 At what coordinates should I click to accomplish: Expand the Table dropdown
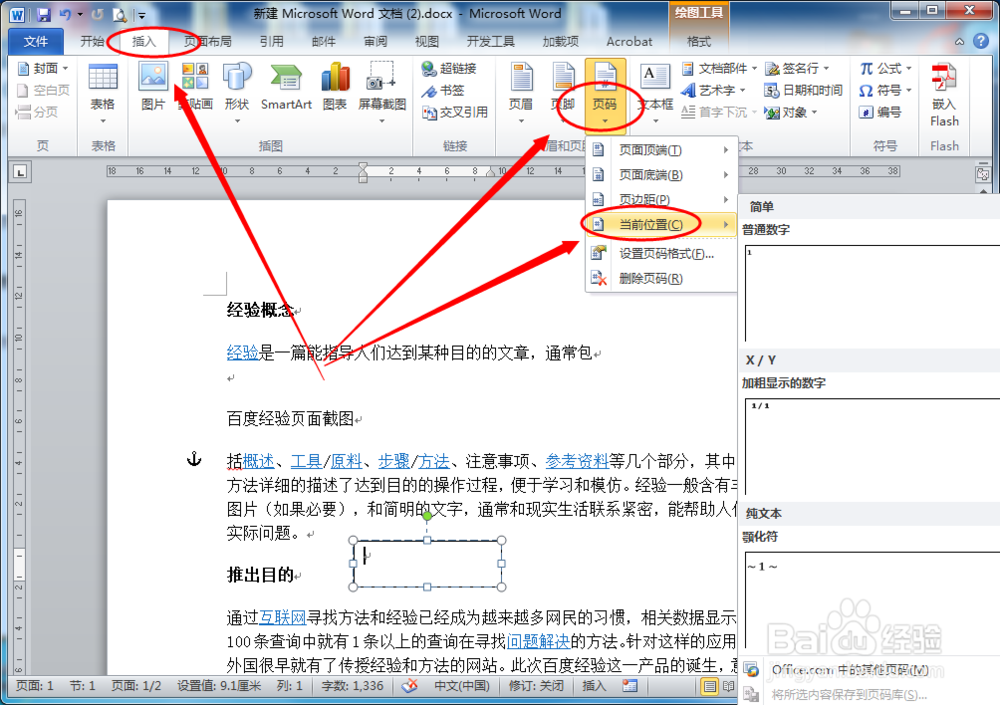tap(102, 121)
